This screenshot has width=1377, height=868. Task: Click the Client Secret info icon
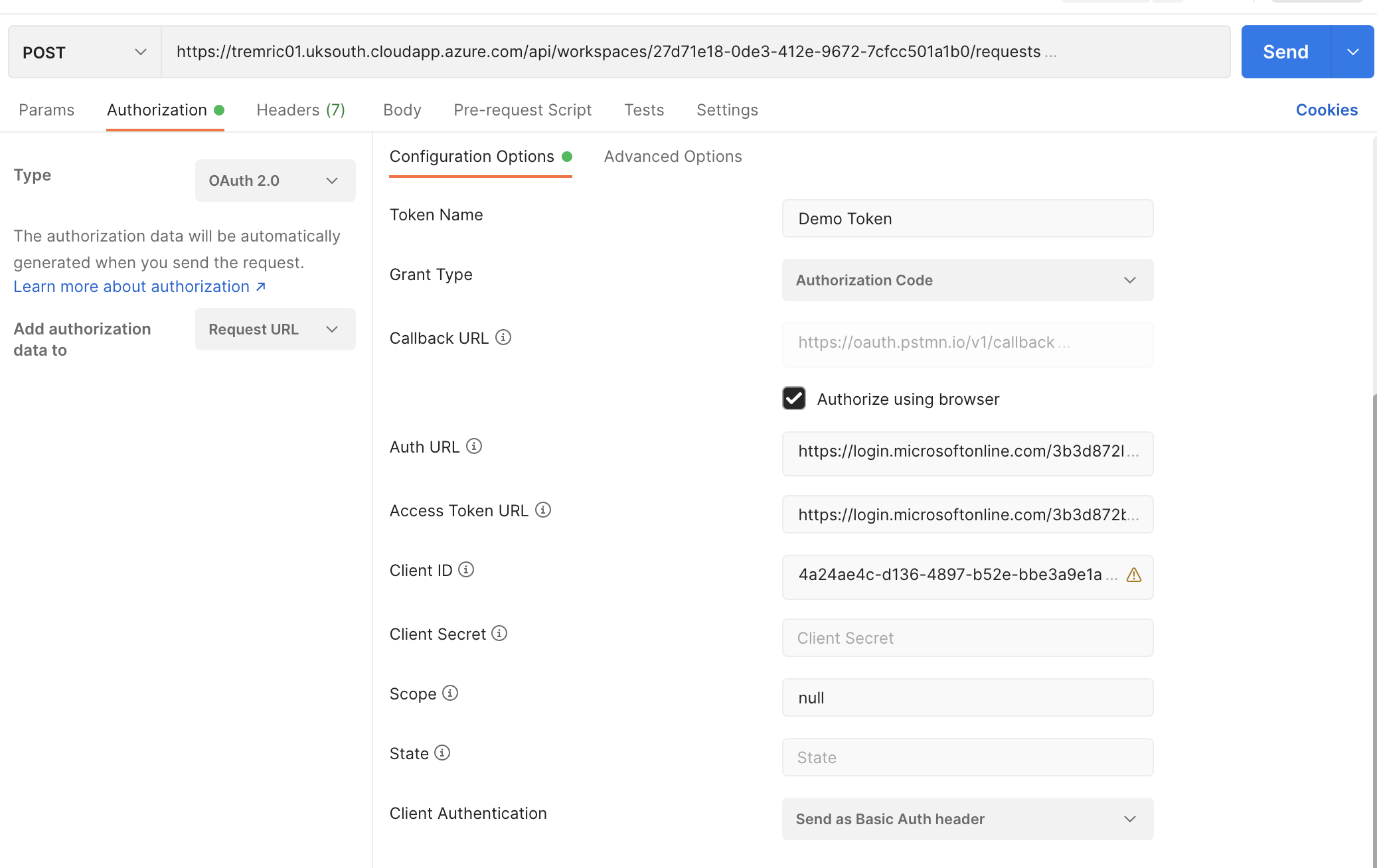pos(499,633)
